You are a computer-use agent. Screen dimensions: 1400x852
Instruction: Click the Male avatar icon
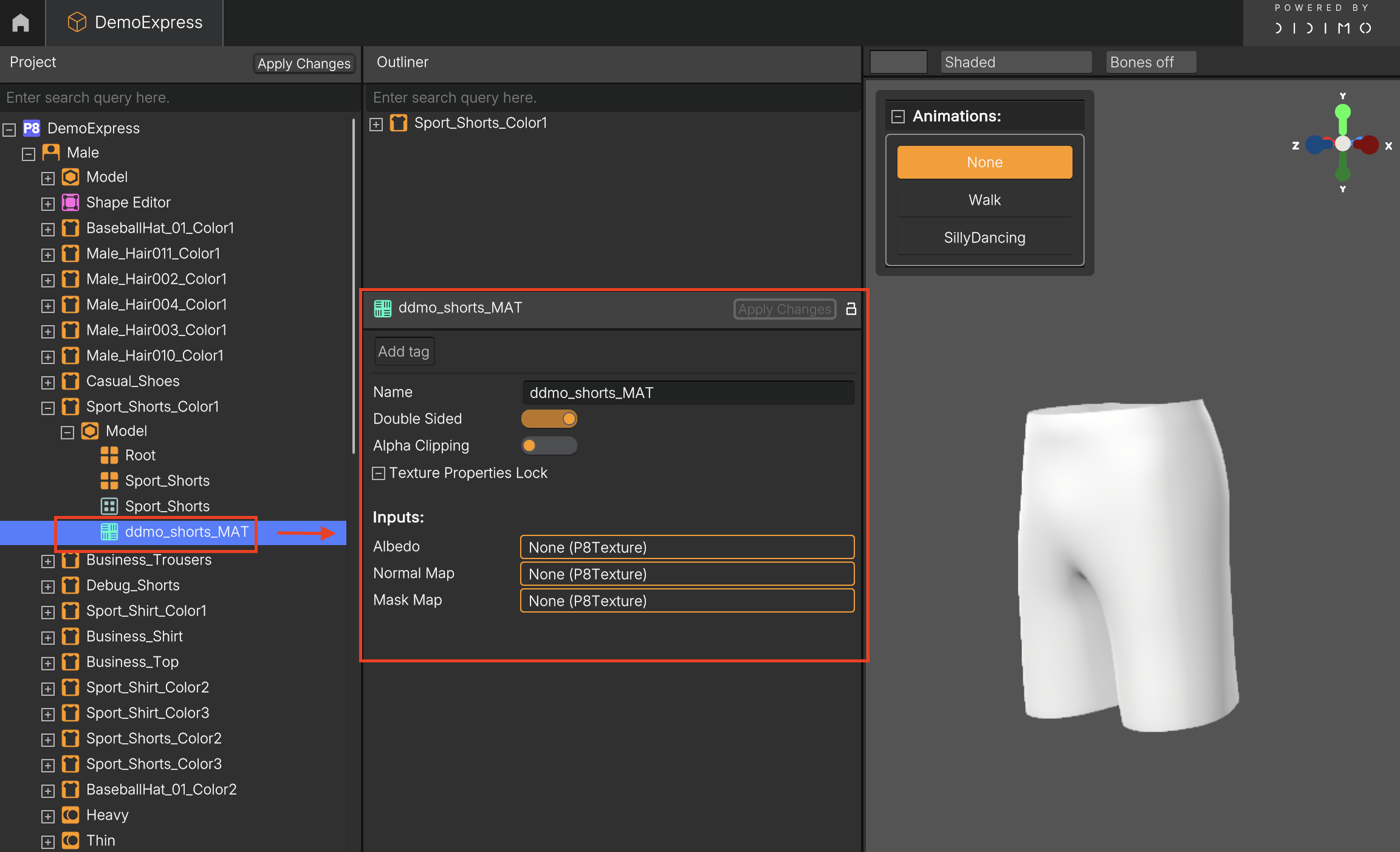point(51,153)
